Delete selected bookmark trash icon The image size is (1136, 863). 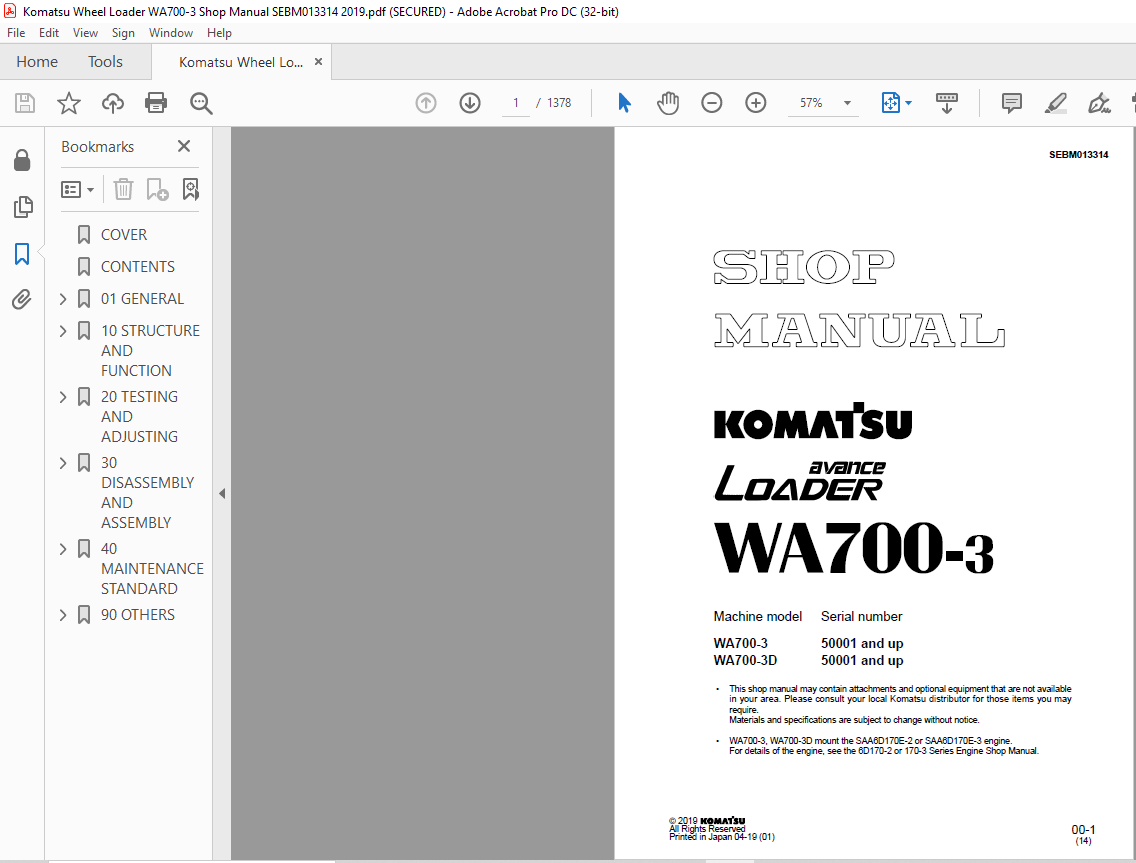(x=123, y=190)
